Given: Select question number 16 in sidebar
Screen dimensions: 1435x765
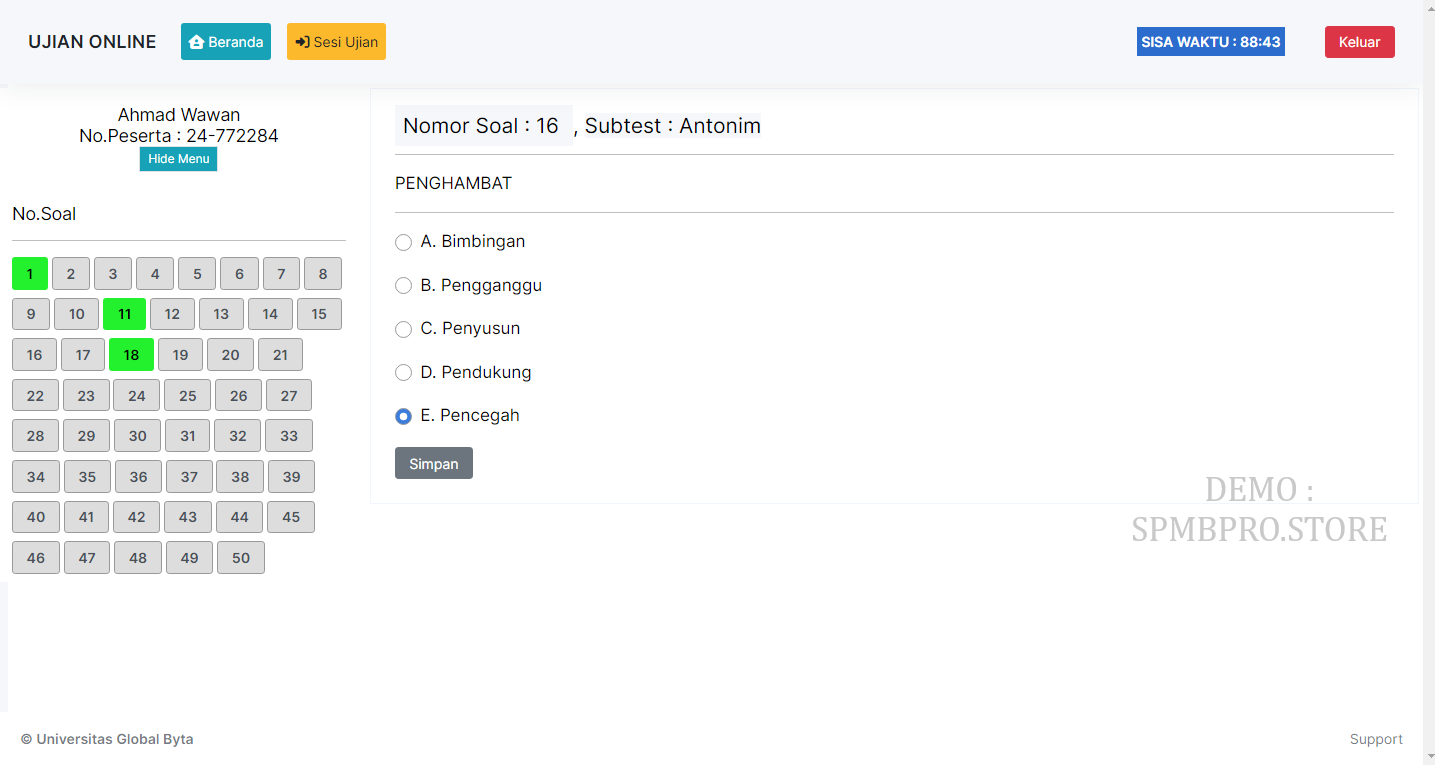Looking at the screenshot, I should (35, 355).
